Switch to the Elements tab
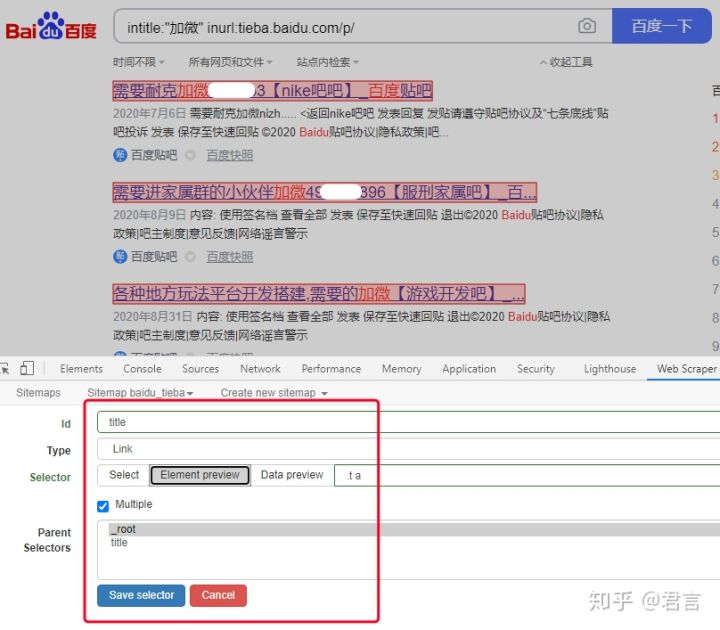 81,369
